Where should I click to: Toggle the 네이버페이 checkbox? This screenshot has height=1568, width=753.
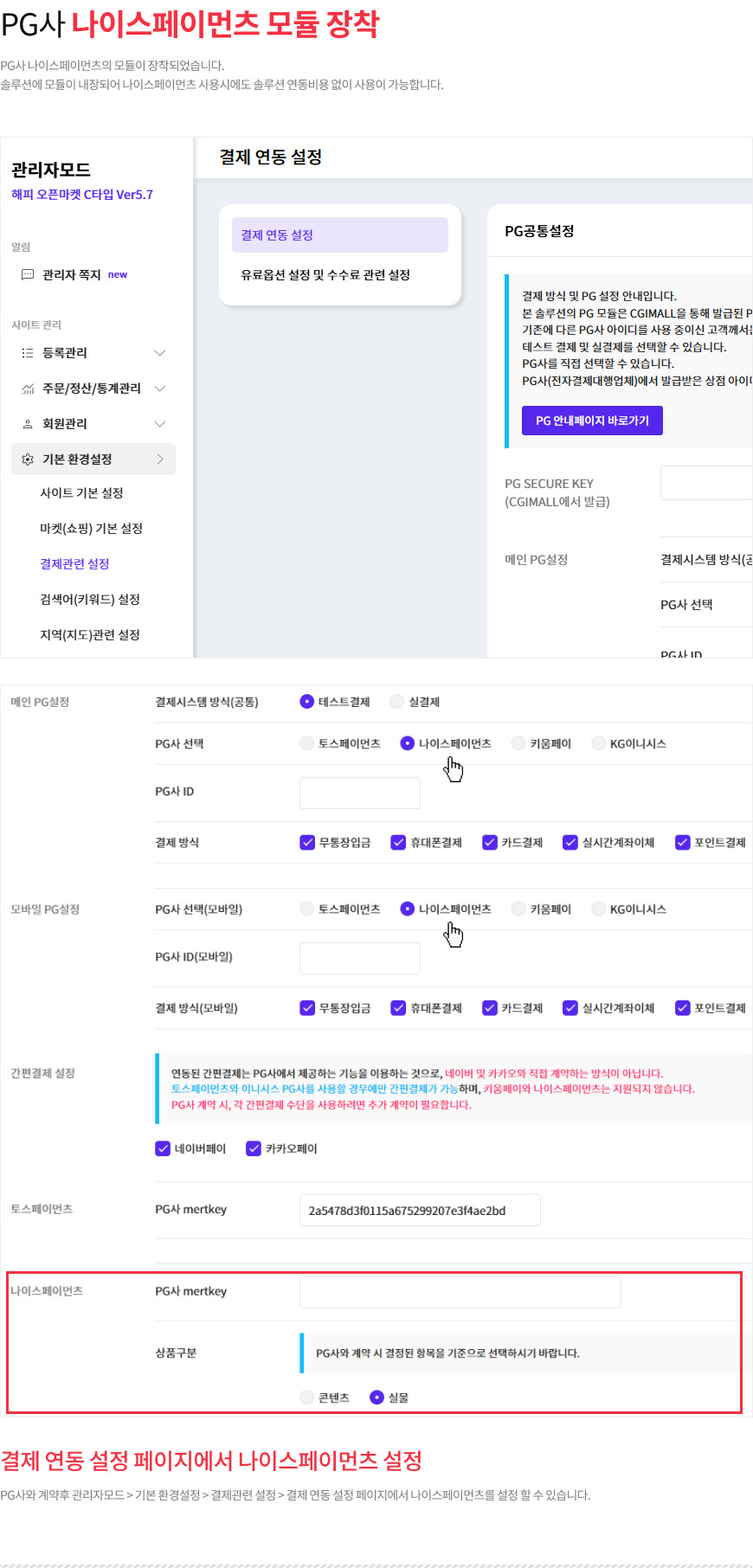pyautogui.click(x=163, y=1148)
